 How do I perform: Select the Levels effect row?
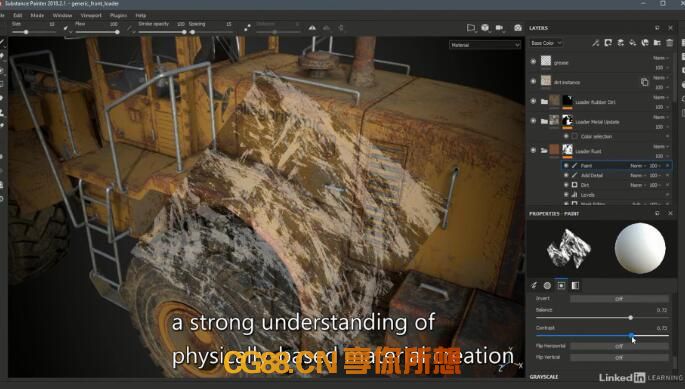coord(617,194)
